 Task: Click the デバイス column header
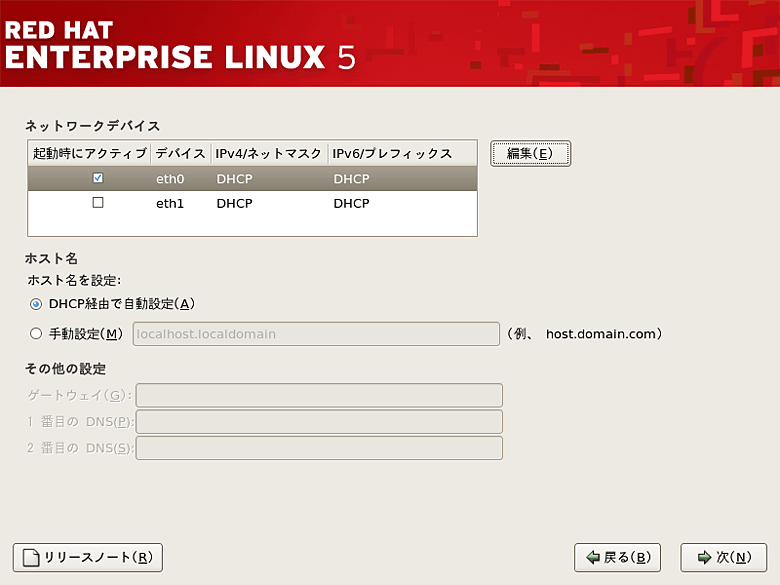[x=180, y=153]
